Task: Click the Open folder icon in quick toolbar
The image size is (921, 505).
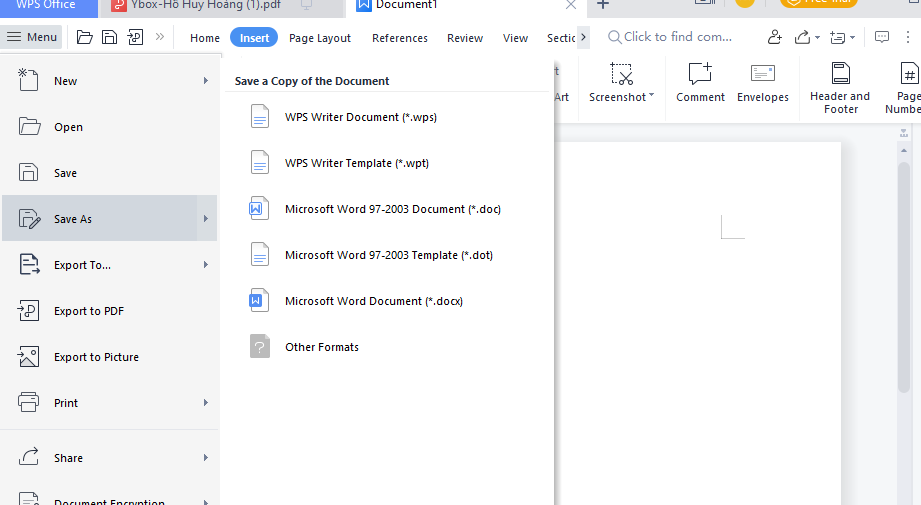Action: (85, 38)
